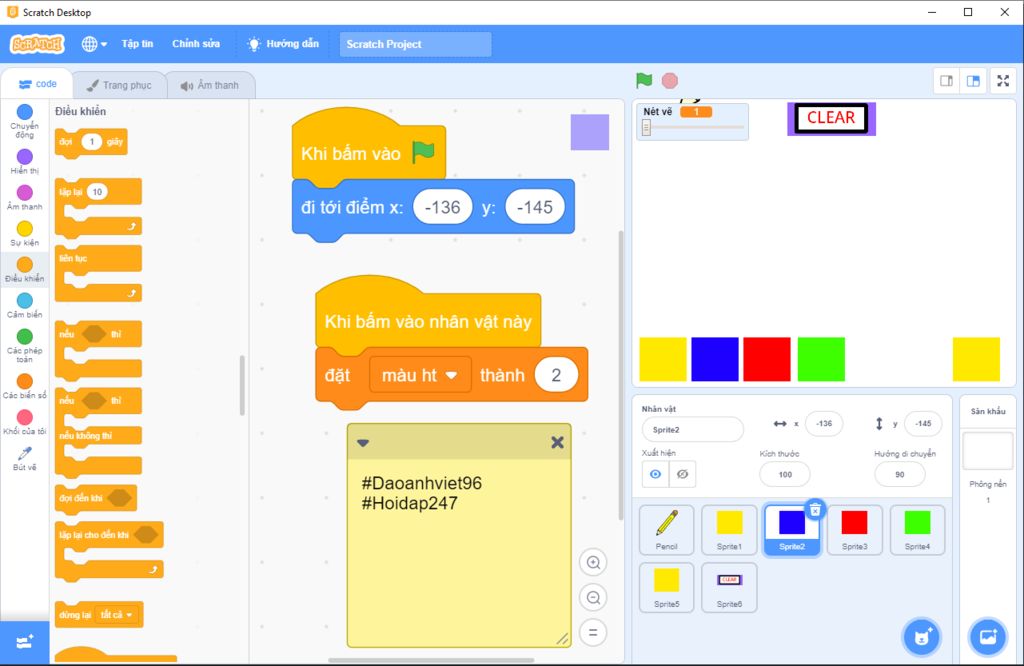Switch to small stage layout
This screenshot has width=1024, height=666.
point(946,81)
